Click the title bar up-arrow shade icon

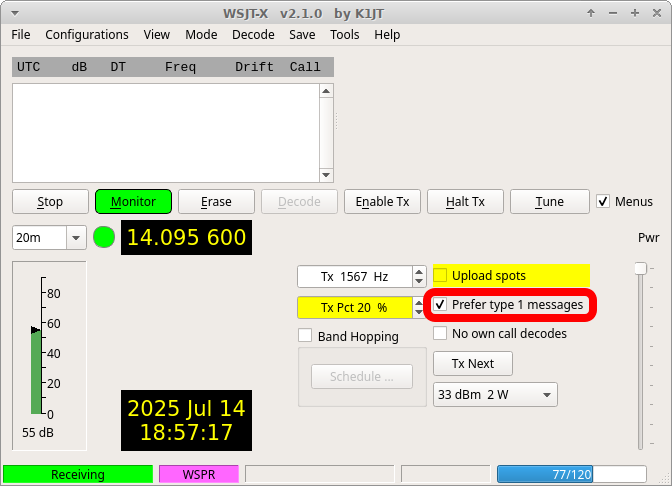coord(591,13)
